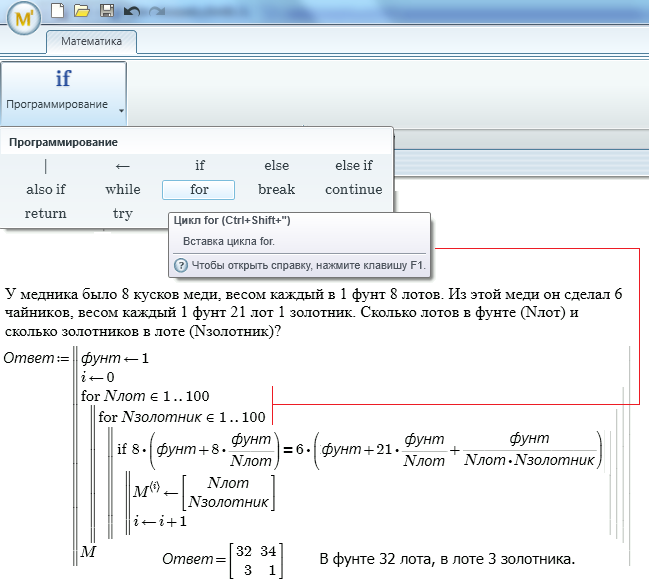649x582 pixels.
Task: Insert a 'break' statement
Action: tap(276, 190)
